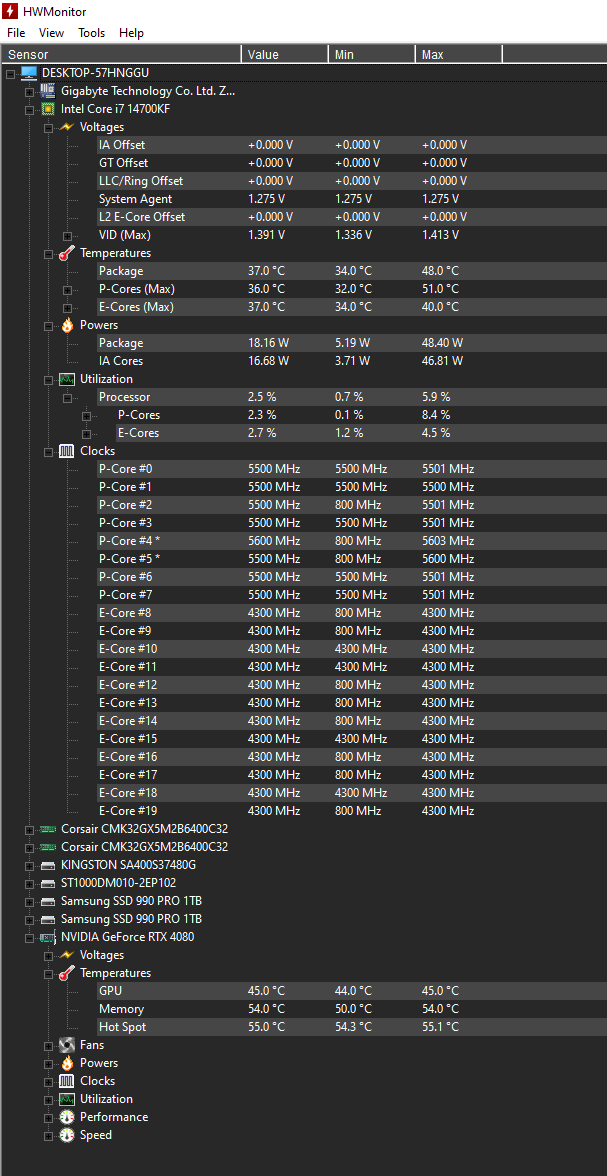
Task: Click the Sensor column header
Action: click(x=121, y=55)
